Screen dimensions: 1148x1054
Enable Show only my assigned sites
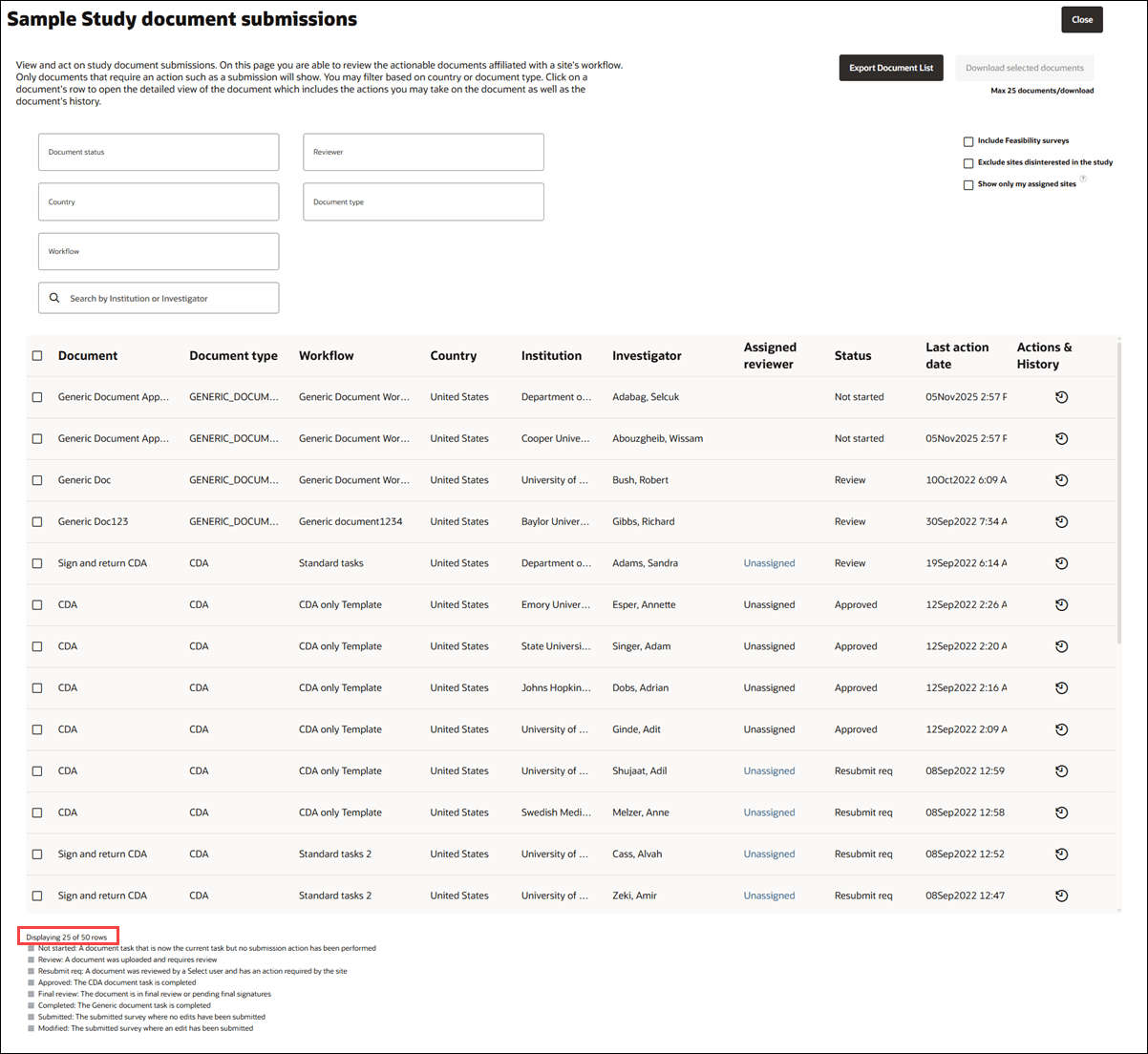968,185
